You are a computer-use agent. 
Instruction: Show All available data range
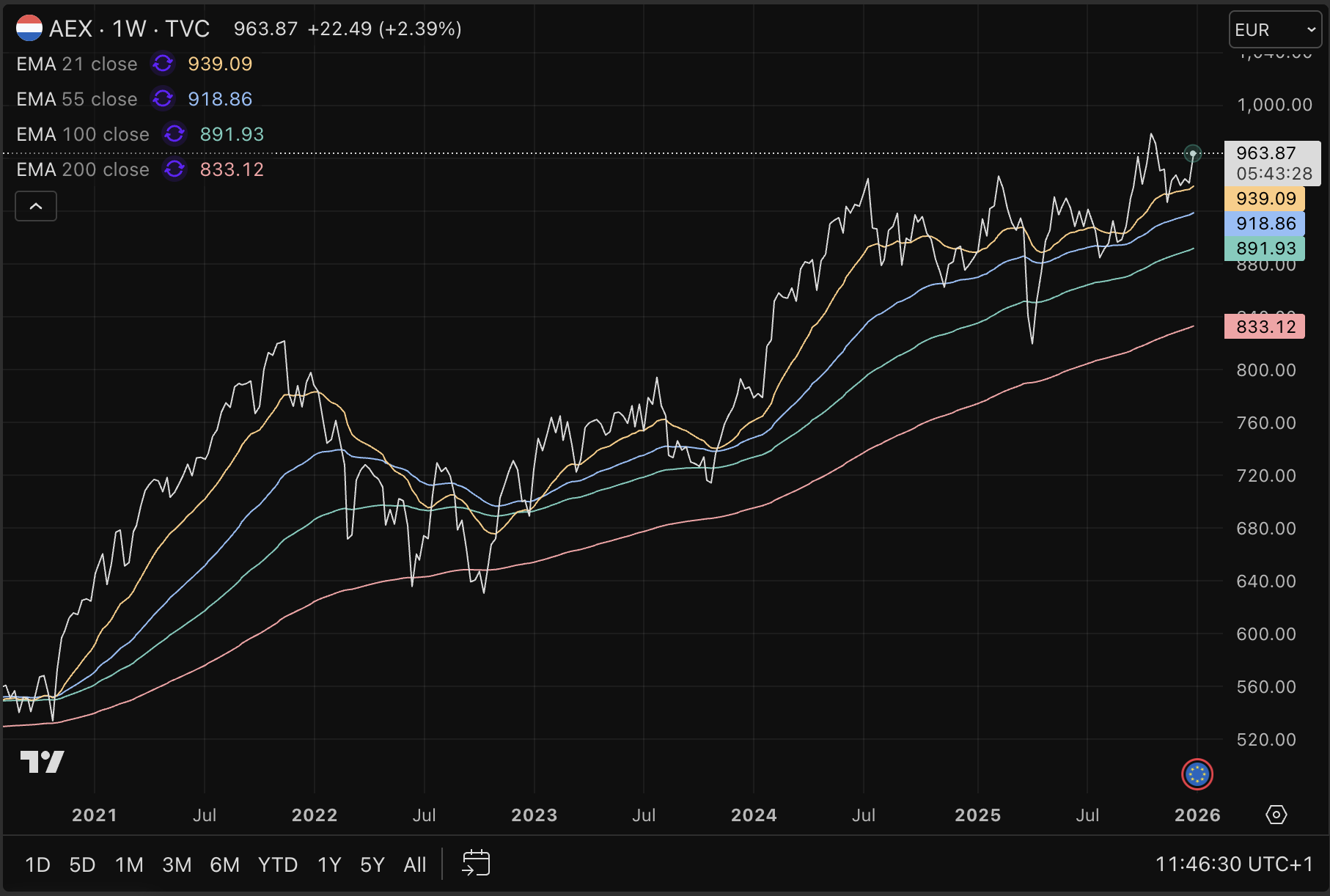[x=414, y=865]
